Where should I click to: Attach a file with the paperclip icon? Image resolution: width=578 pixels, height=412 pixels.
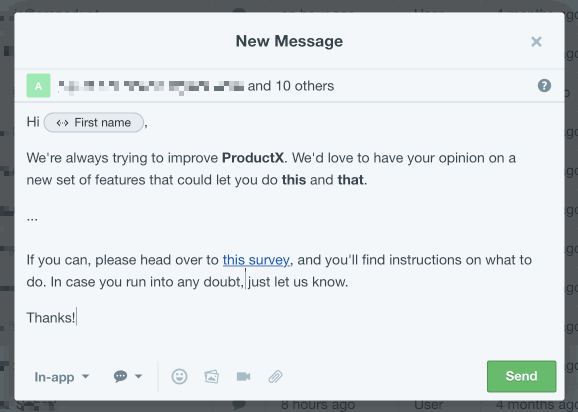[x=275, y=377]
